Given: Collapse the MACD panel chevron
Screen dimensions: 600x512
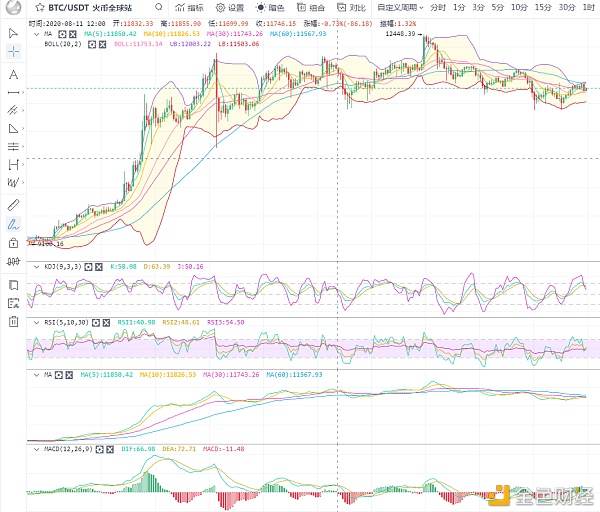Looking at the screenshot, I should [x=36, y=449].
